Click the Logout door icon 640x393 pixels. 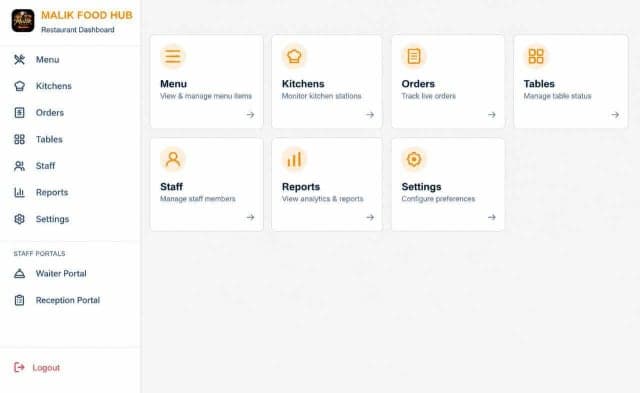[x=19, y=367]
